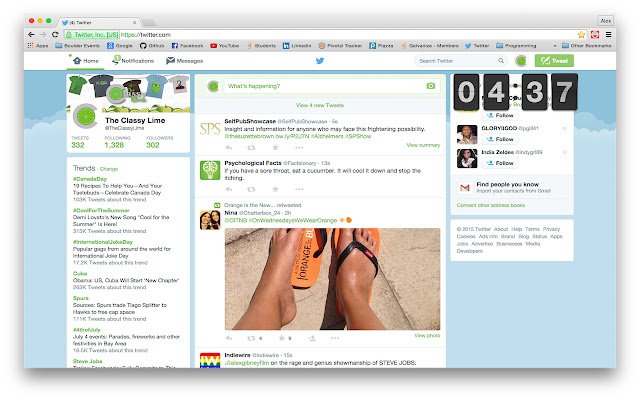Retweet the SelfPubShowcase tweet

click(251, 147)
